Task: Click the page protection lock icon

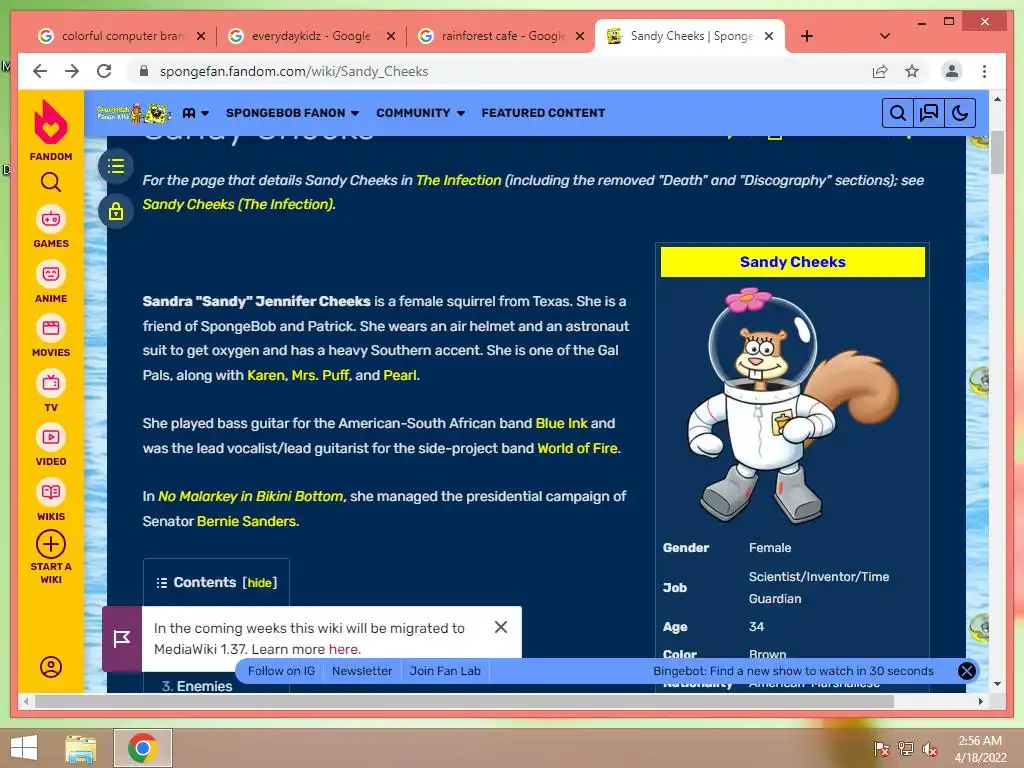Action: point(116,211)
